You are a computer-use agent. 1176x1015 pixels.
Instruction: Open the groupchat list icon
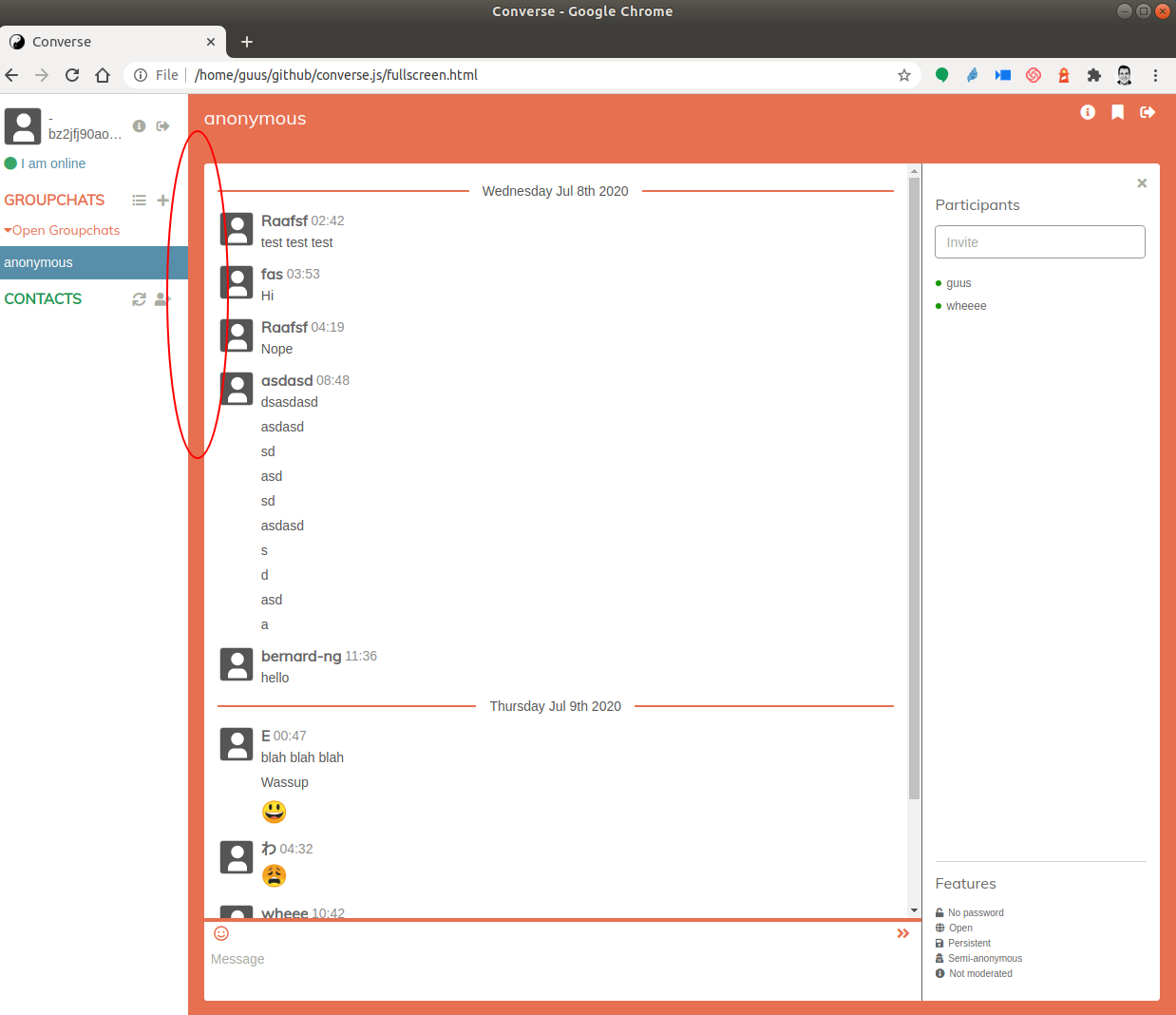click(x=139, y=201)
